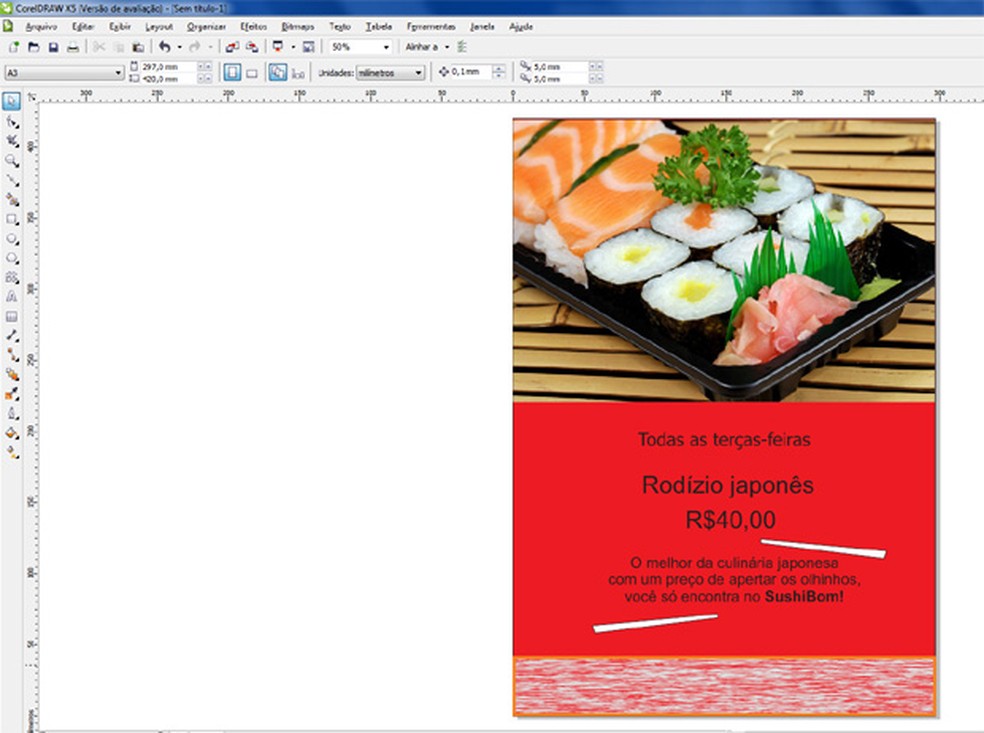Screen dimensions: 984x733
Task: Undo the last action
Action: click(x=165, y=47)
